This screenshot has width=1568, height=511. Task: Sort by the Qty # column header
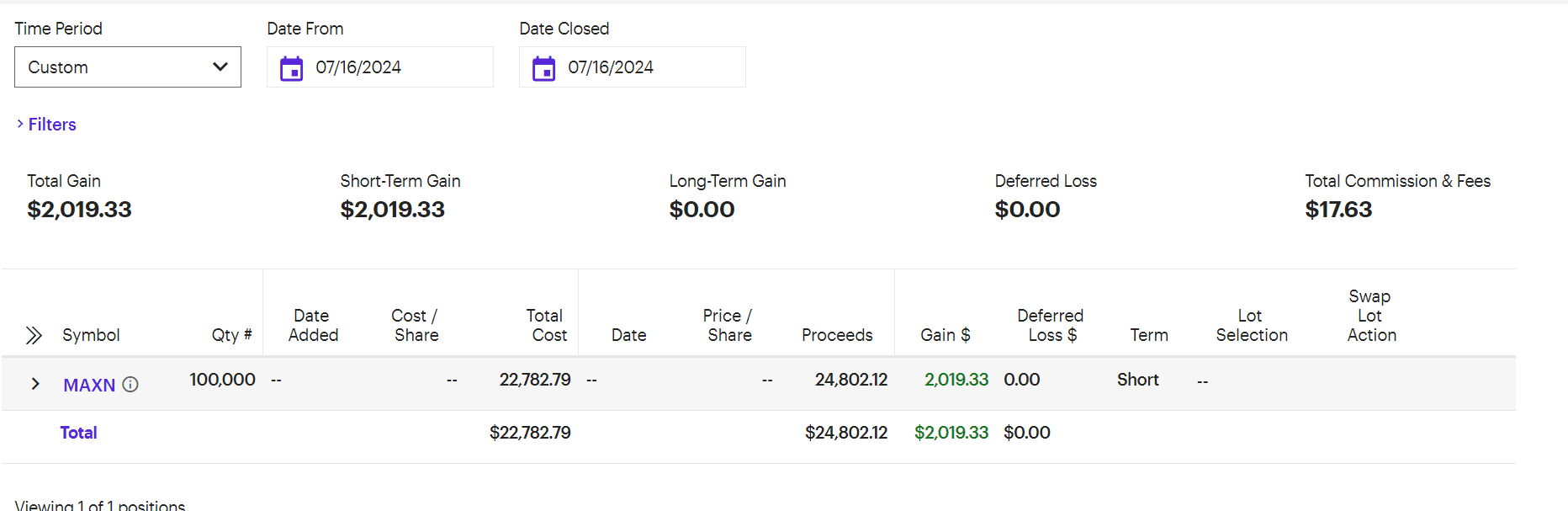pos(231,335)
